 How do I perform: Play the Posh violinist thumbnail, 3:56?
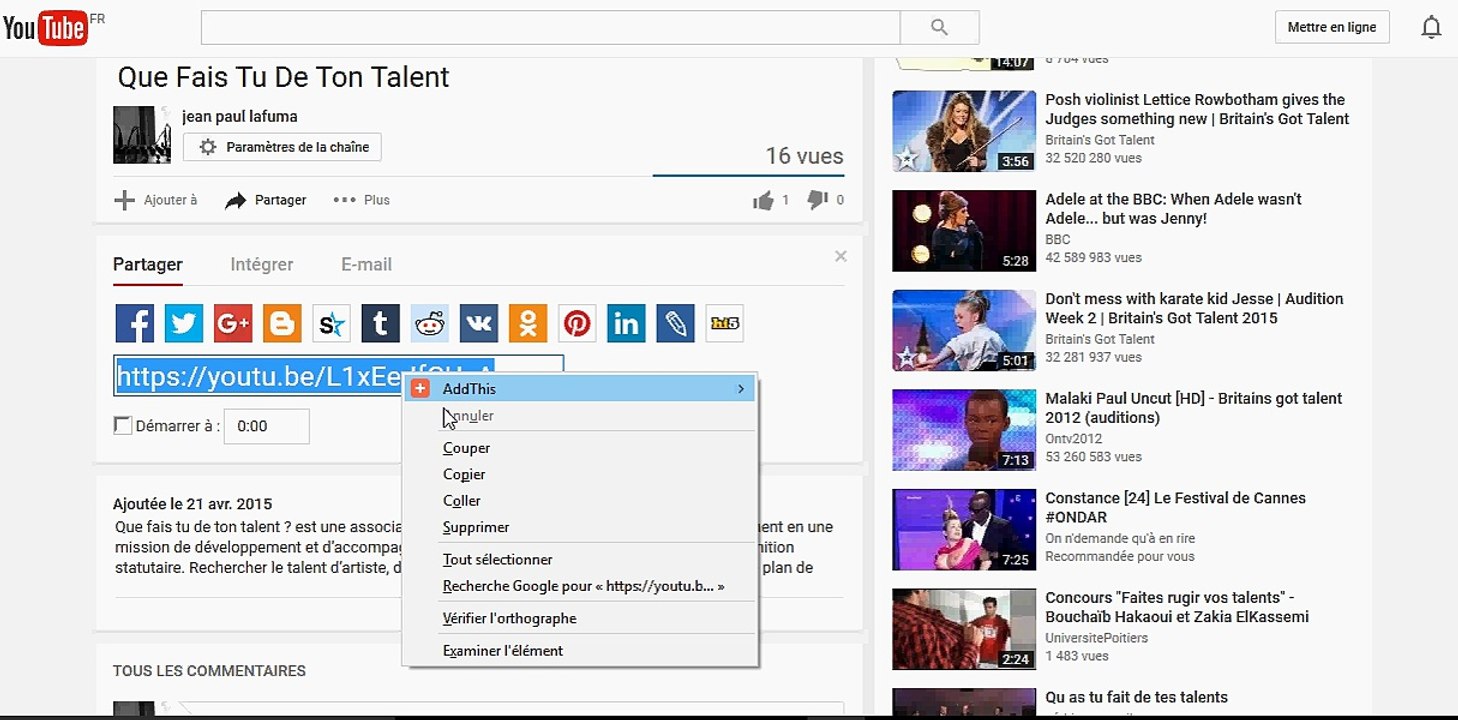[964, 131]
